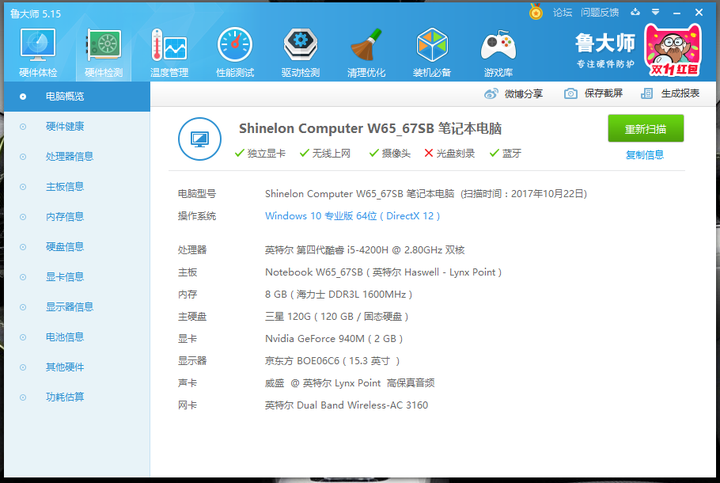Screen dimensions: 720x483
Task: Click the 摄像头 feature indicator
Action: (390, 153)
